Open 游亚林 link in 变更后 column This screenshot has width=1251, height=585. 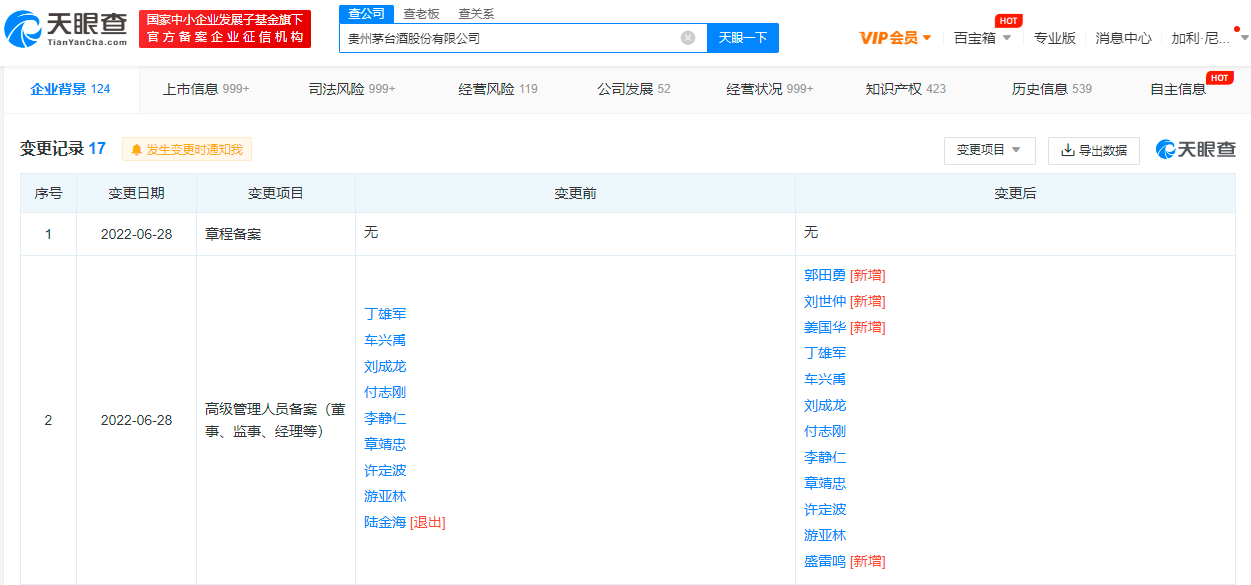(825, 535)
